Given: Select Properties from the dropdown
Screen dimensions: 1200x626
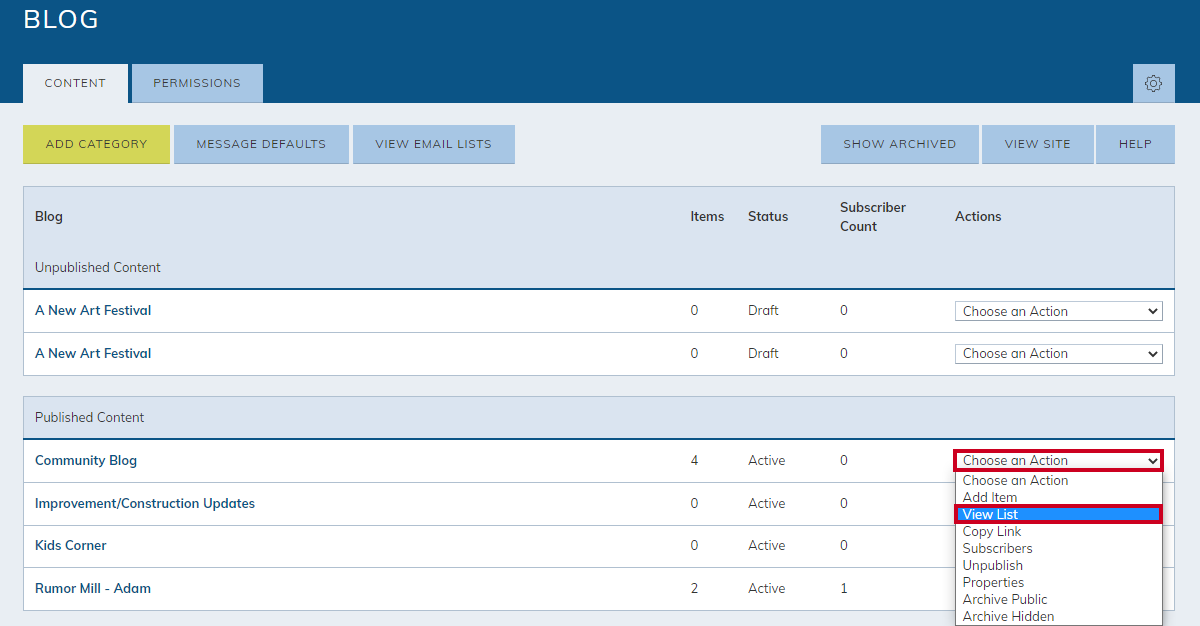Looking at the screenshot, I should click(1059, 582).
